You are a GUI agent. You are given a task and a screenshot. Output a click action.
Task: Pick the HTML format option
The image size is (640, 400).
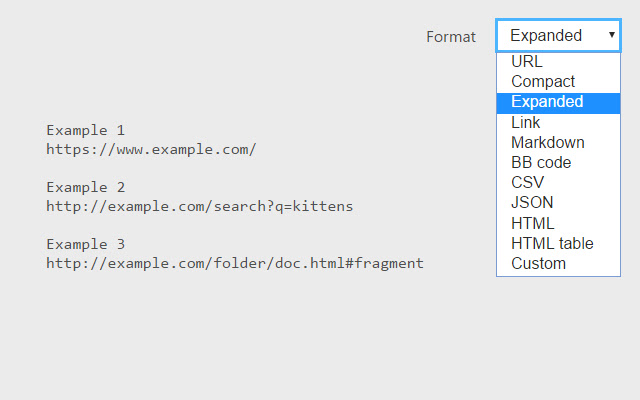pyautogui.click(x=533, y=223)
